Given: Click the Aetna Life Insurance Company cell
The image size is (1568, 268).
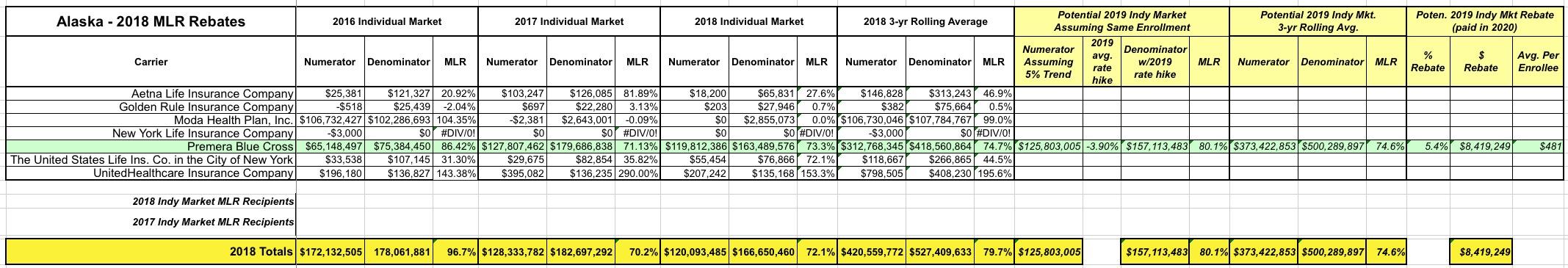Looking at the screenshot, I should [x=151, y=93].
